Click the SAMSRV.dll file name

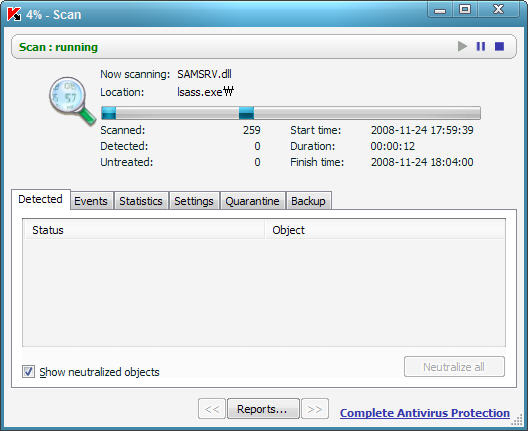point(204,74)
